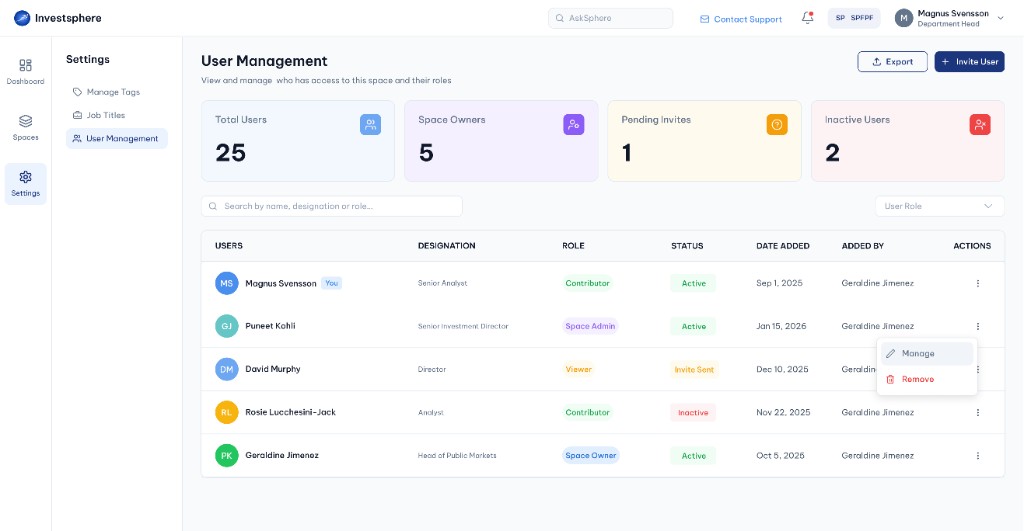Choose Remove from the row popup menu
Screen dimensions: 1024x531
tap(927, 379)
